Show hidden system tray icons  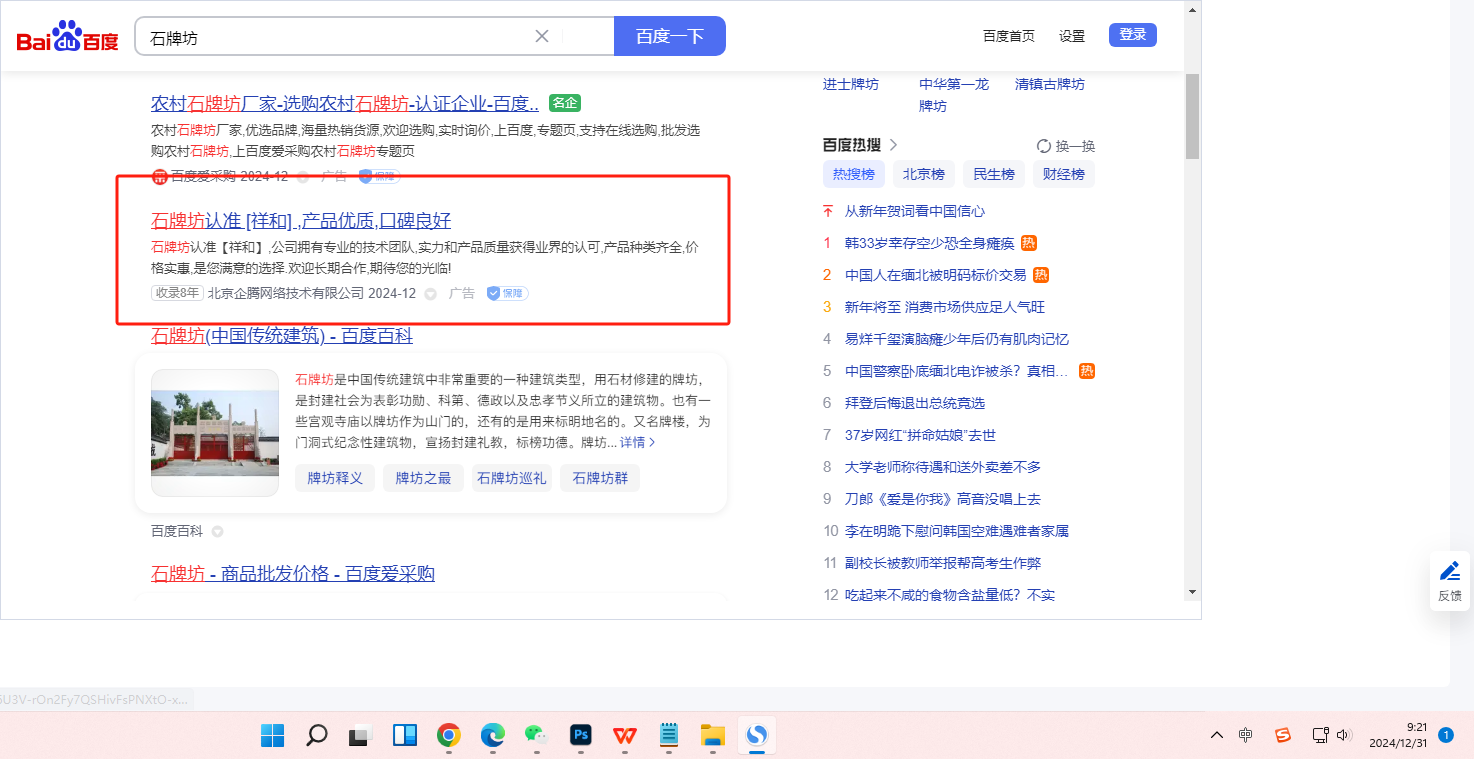pos(1216,736)
